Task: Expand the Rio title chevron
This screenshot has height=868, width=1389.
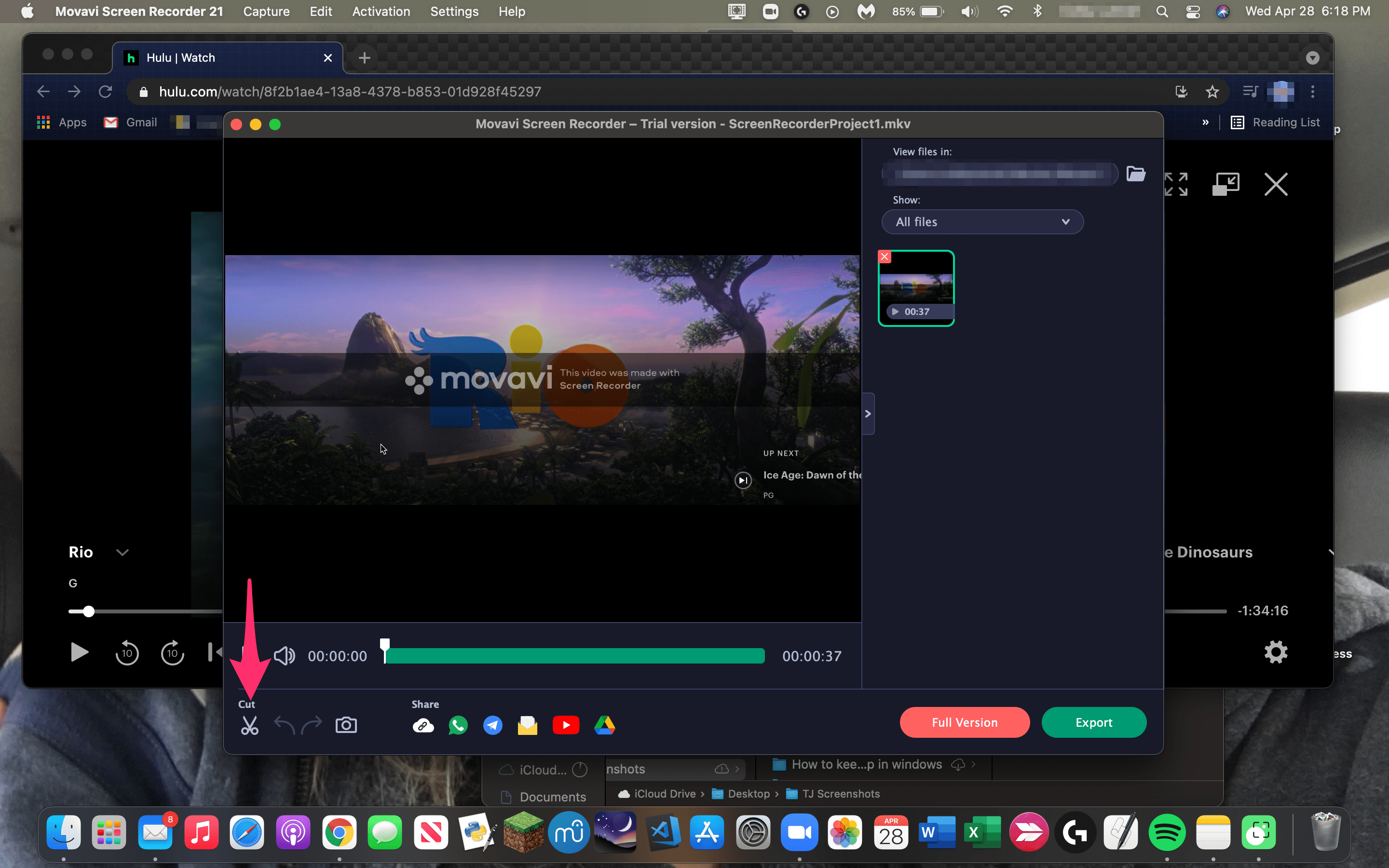Action: (122, 552)
